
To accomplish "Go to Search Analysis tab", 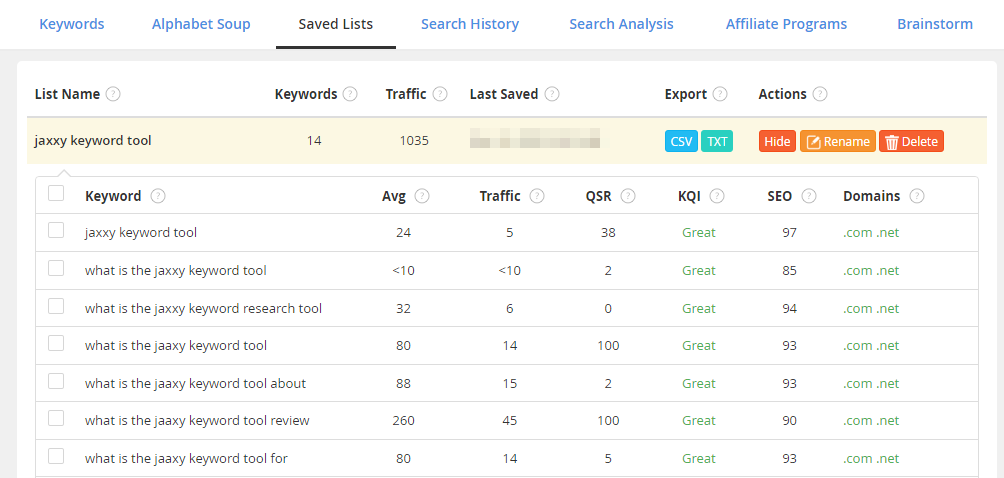I will pos(621,24).
